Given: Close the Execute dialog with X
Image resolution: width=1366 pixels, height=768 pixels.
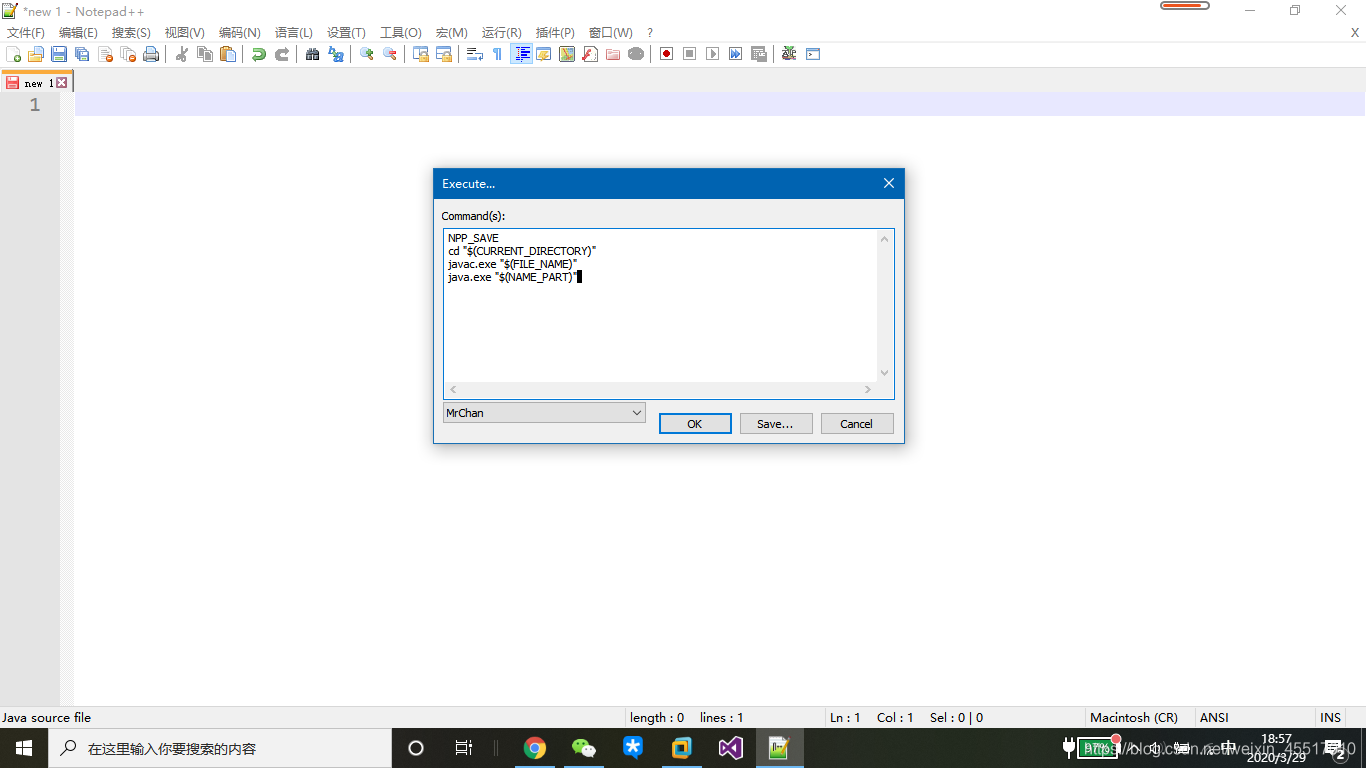Looking at the screenshot, I should tap(888, 183).
